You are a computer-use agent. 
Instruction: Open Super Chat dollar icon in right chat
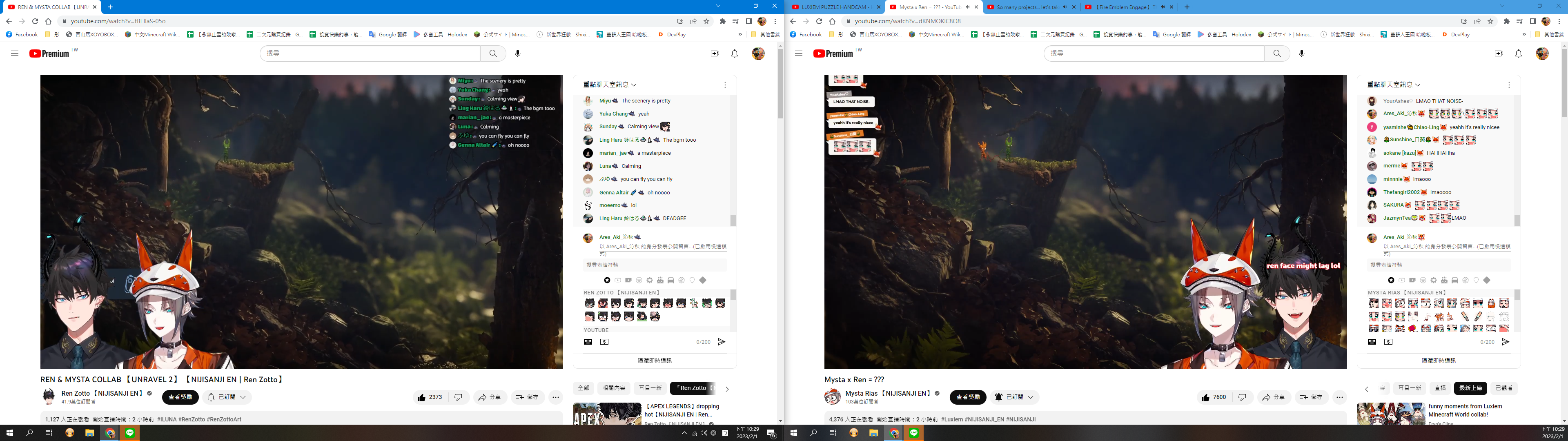click(x=1388, y=342)
